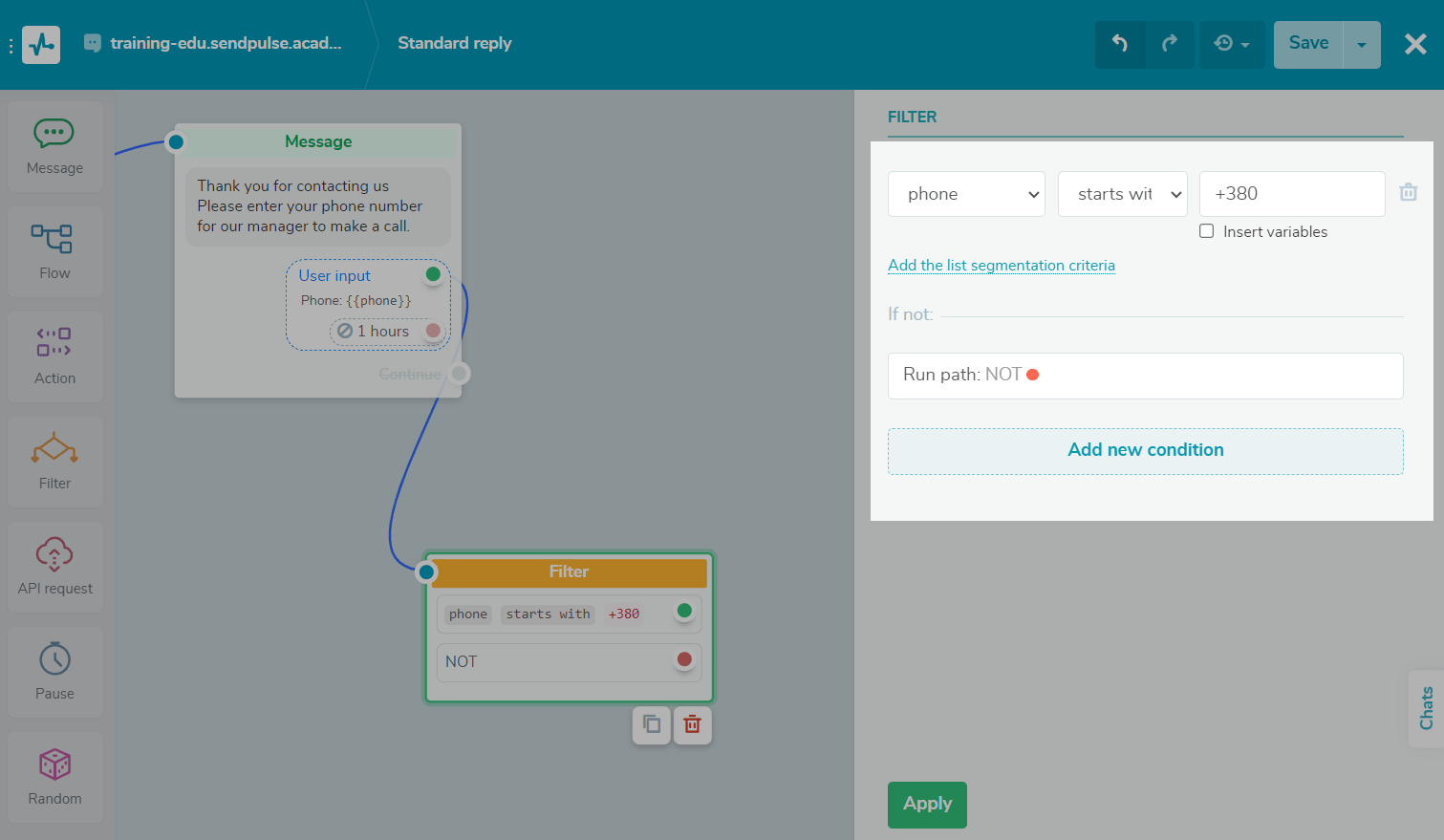Viewport: 1444px width, 840px height.
Task: Click the red NOT output dot on Filter block
Action: pos(684,659)
